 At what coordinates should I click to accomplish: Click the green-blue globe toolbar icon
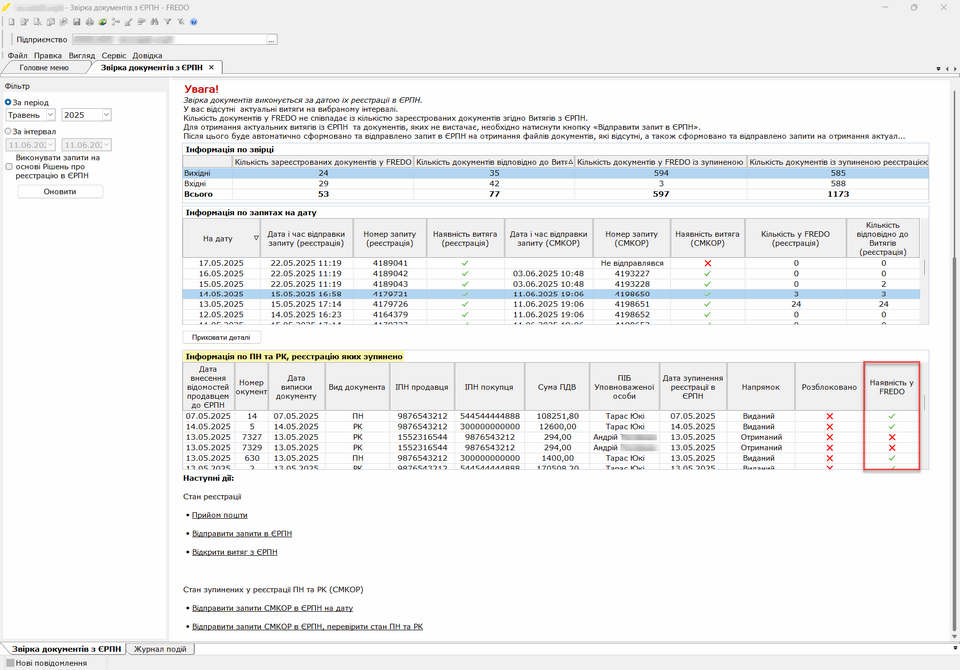click(103, 21)
